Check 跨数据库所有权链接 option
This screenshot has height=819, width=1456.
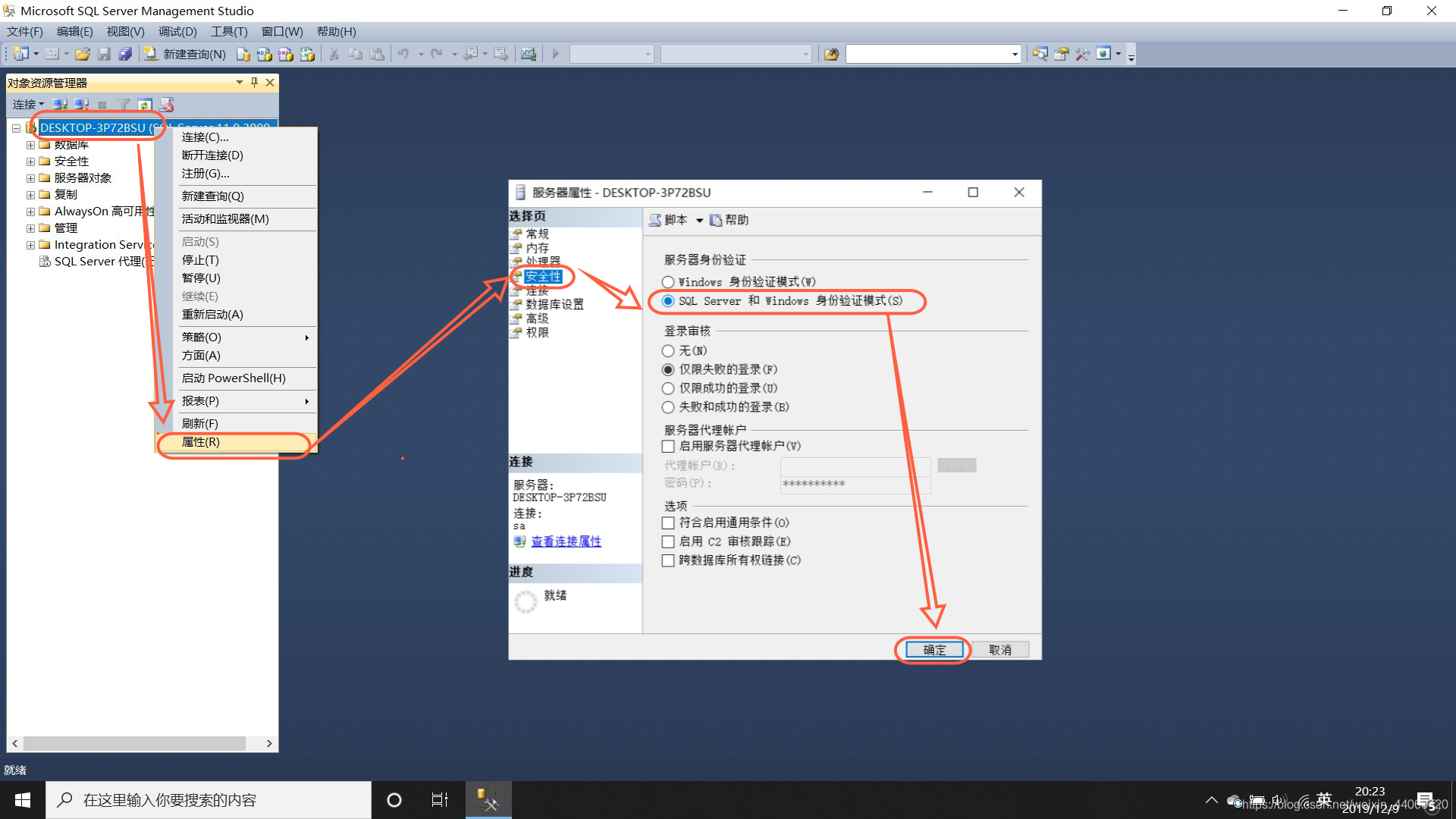coord(668,561)
